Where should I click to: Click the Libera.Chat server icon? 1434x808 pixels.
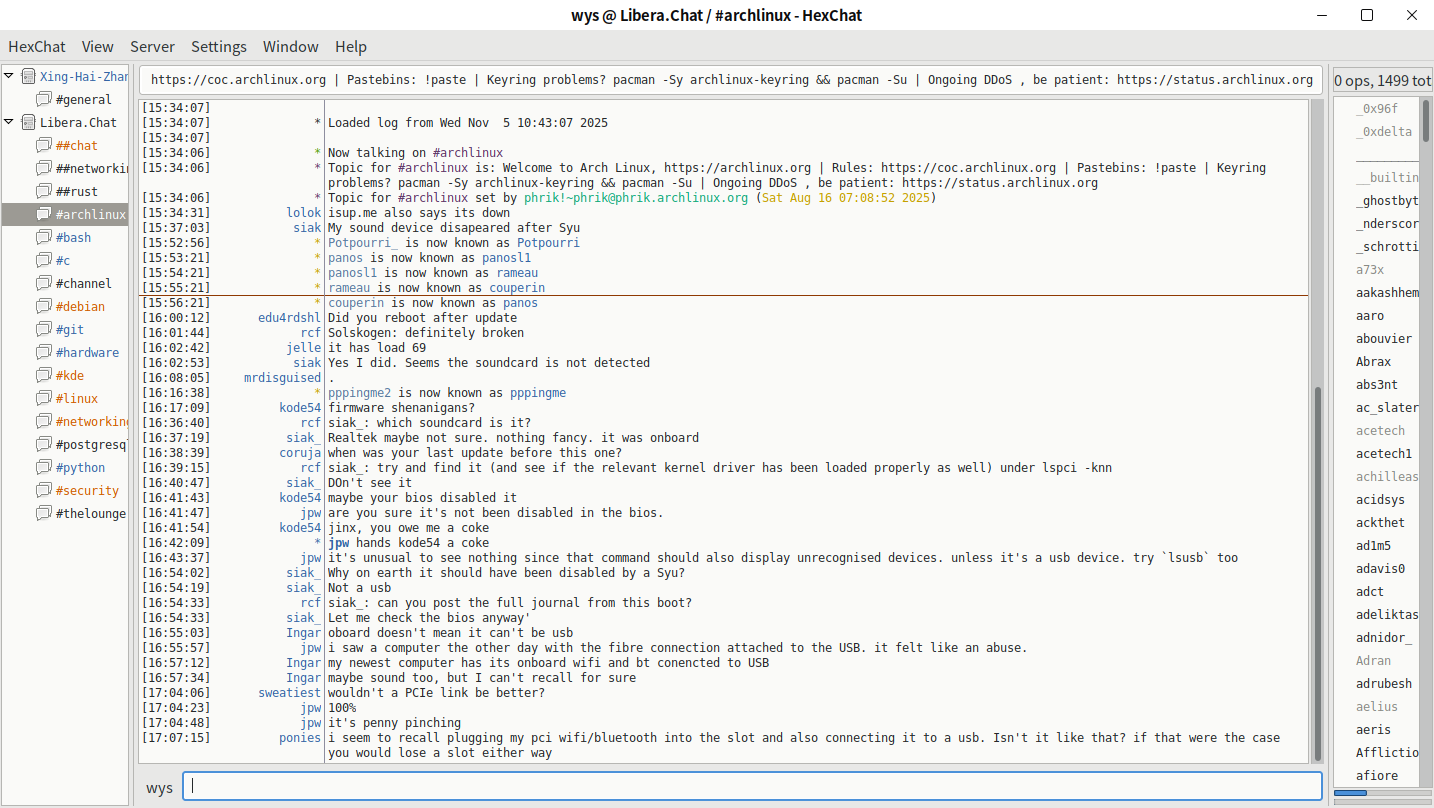point(27,122)
